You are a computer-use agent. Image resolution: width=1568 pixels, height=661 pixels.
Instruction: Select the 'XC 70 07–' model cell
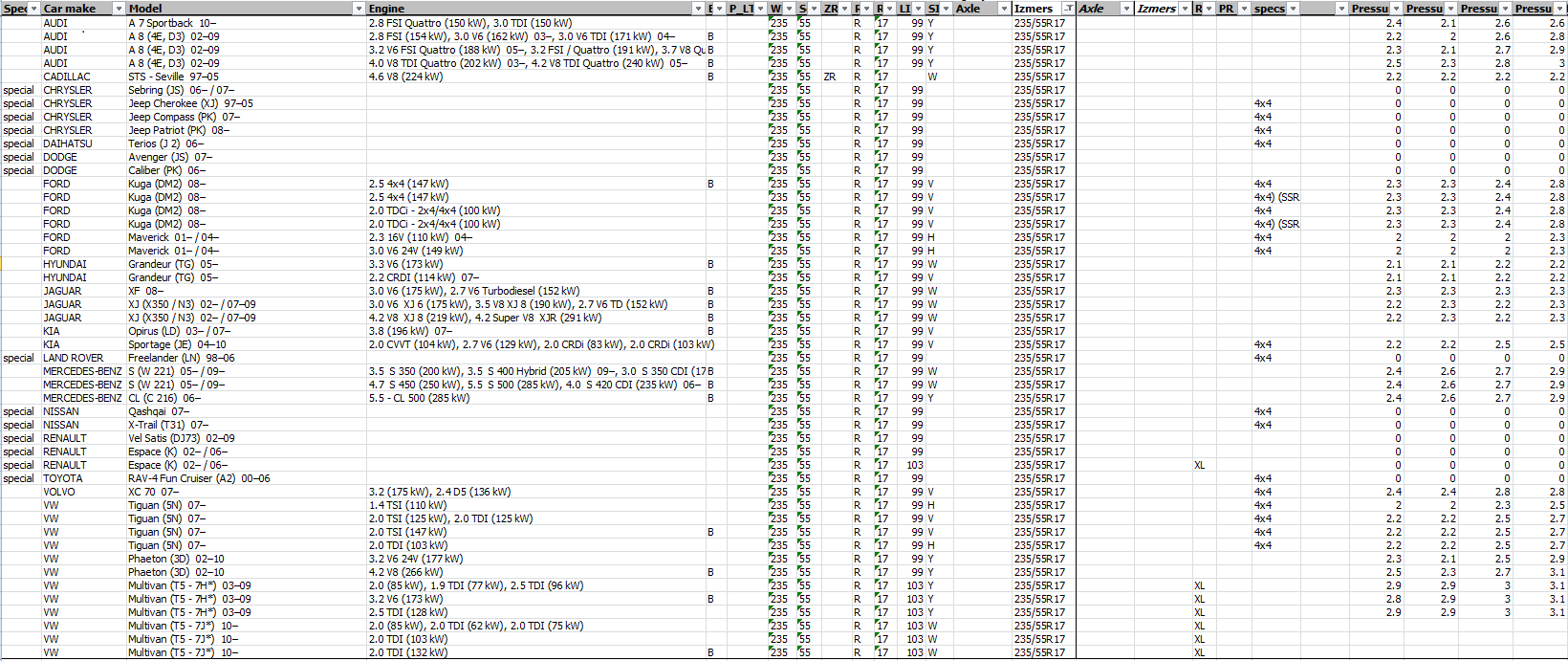click(x=246, y=492)
